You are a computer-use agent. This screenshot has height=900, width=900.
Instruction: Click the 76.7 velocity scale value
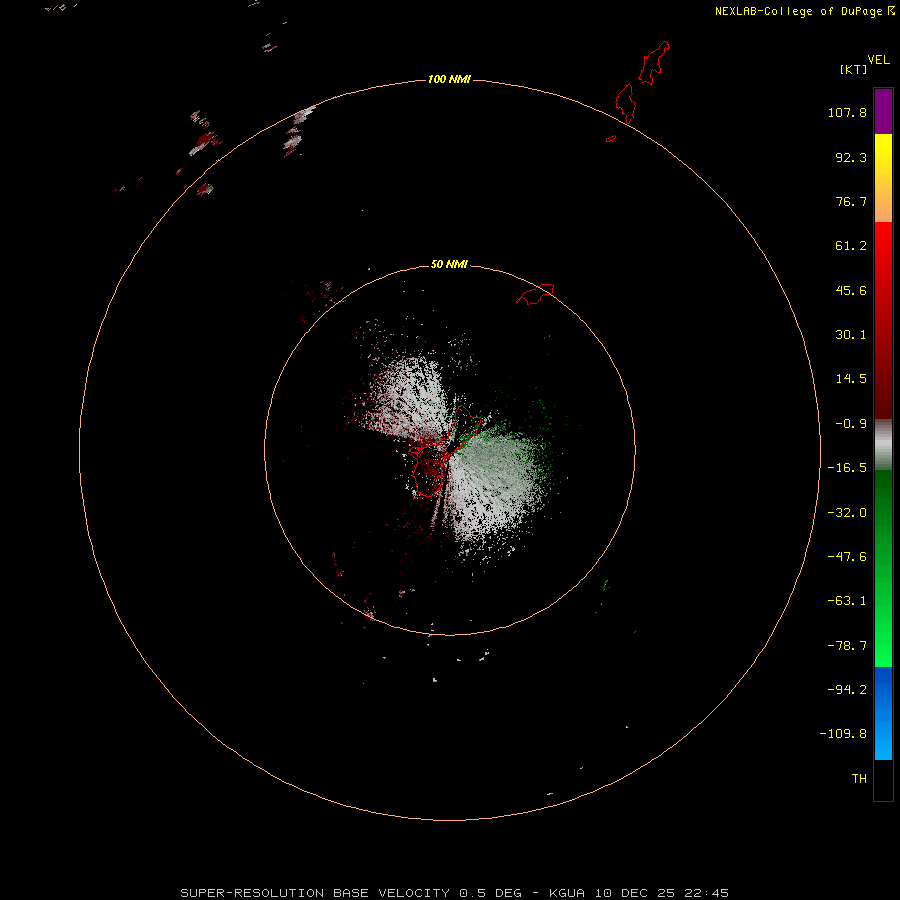coord(851,201)
